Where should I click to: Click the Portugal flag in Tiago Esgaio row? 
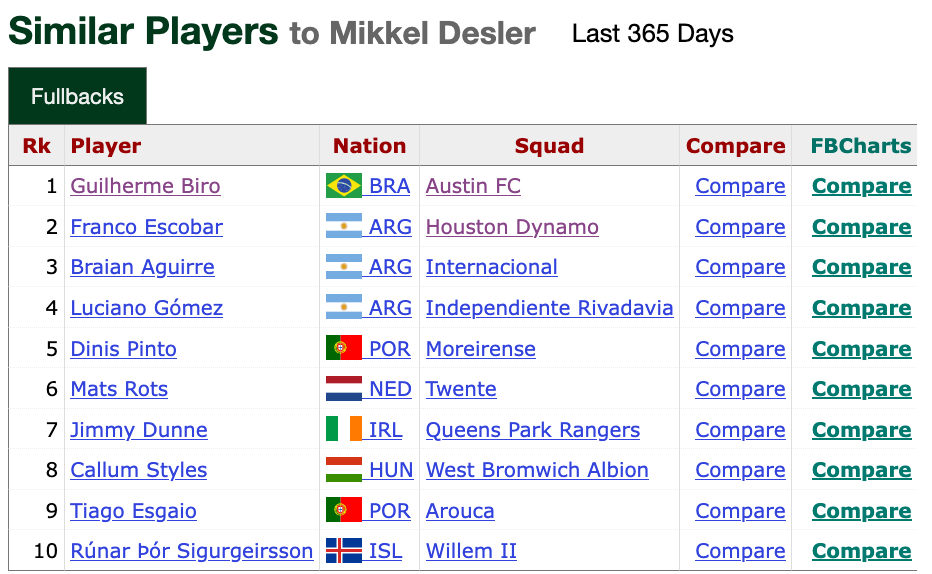coord(344,510)
